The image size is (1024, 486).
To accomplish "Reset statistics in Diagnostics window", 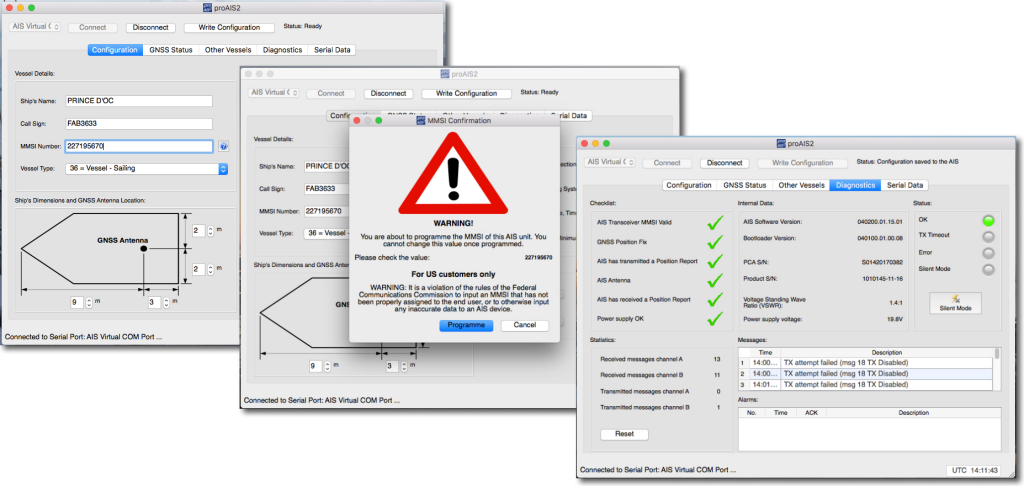I will (624, 434).
